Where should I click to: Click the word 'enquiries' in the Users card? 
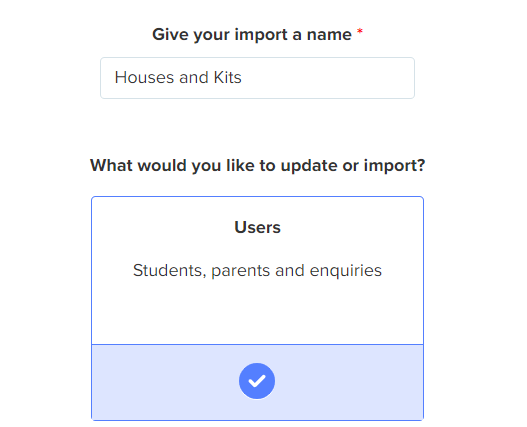[x=346, y=271]
